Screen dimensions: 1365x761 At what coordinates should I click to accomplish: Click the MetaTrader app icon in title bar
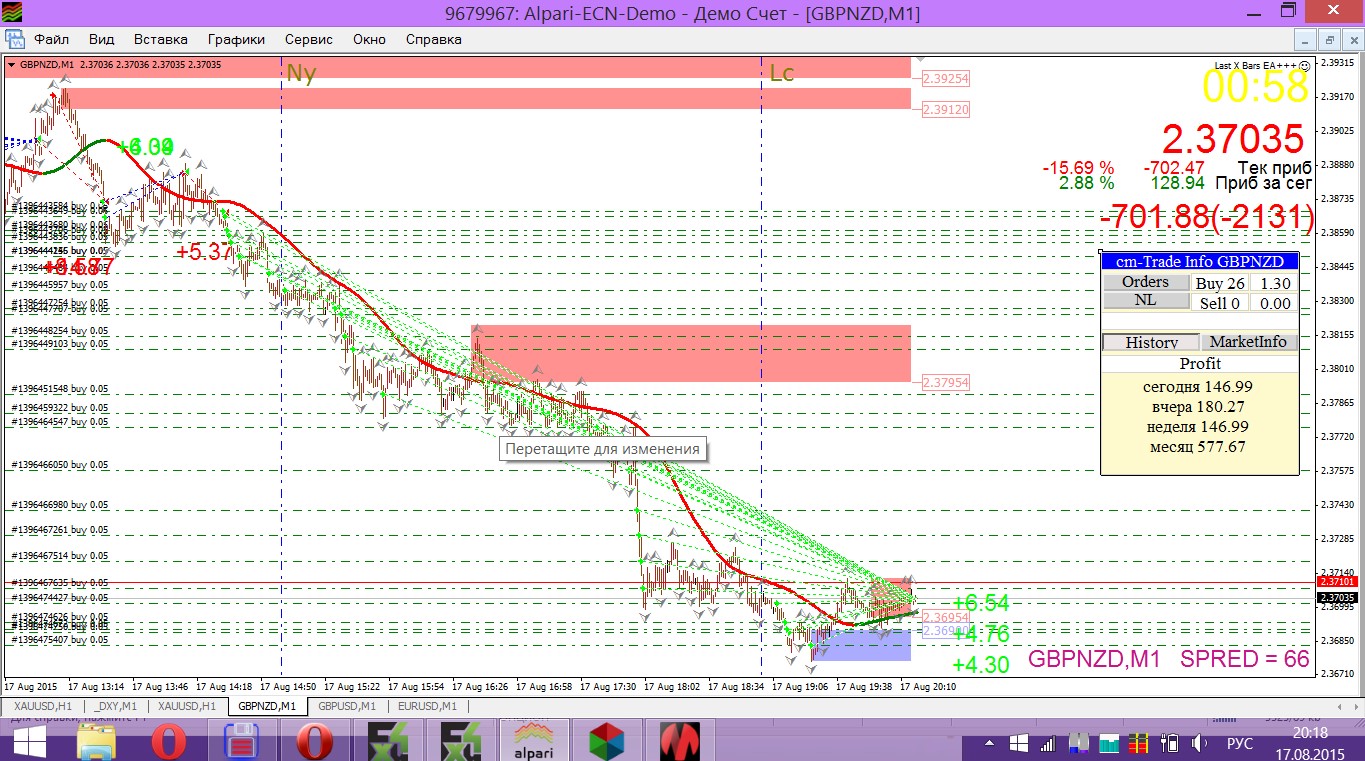pos(14,13)
